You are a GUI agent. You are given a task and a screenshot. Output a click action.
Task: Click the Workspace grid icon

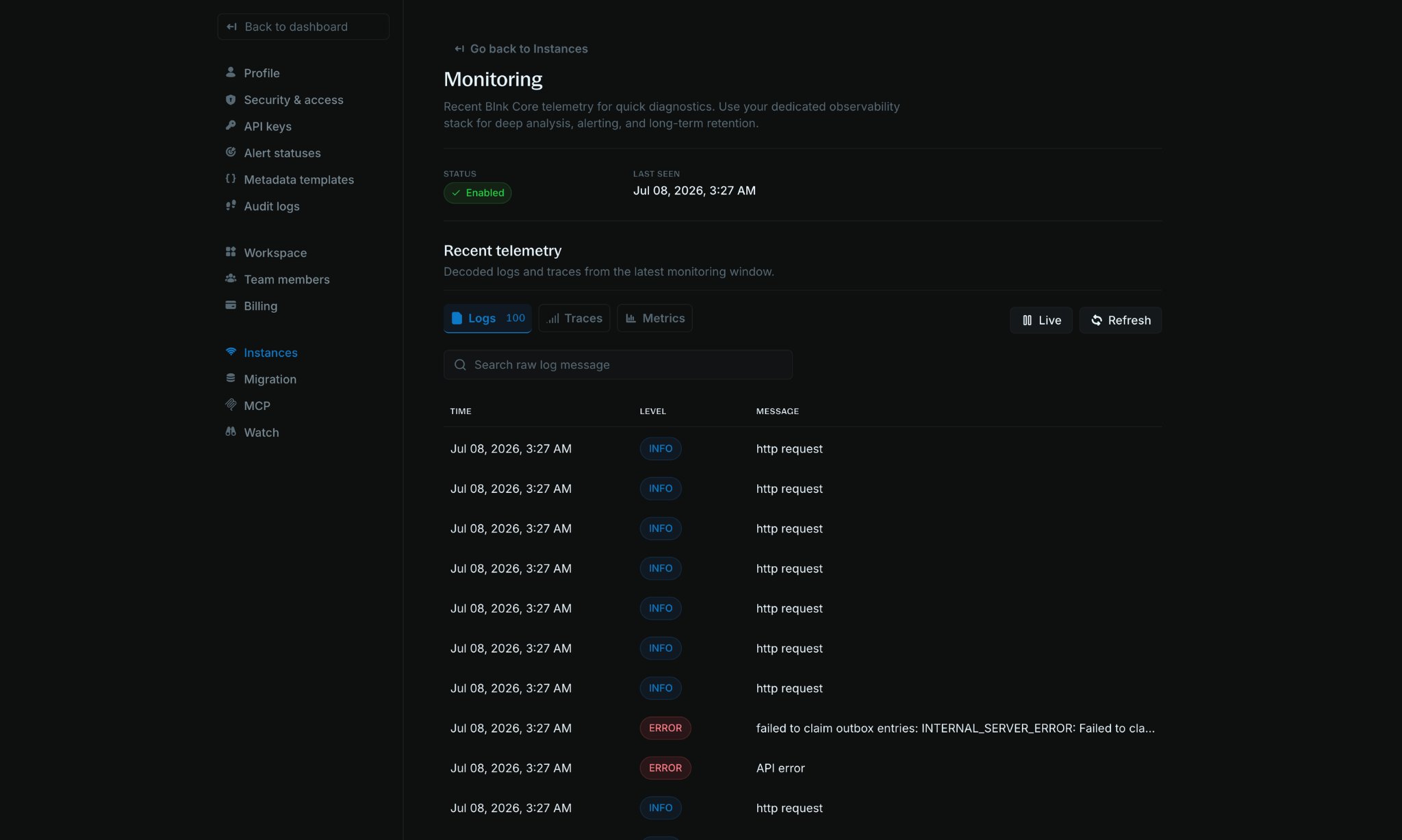pyautogui.click(x=231, y=252)
